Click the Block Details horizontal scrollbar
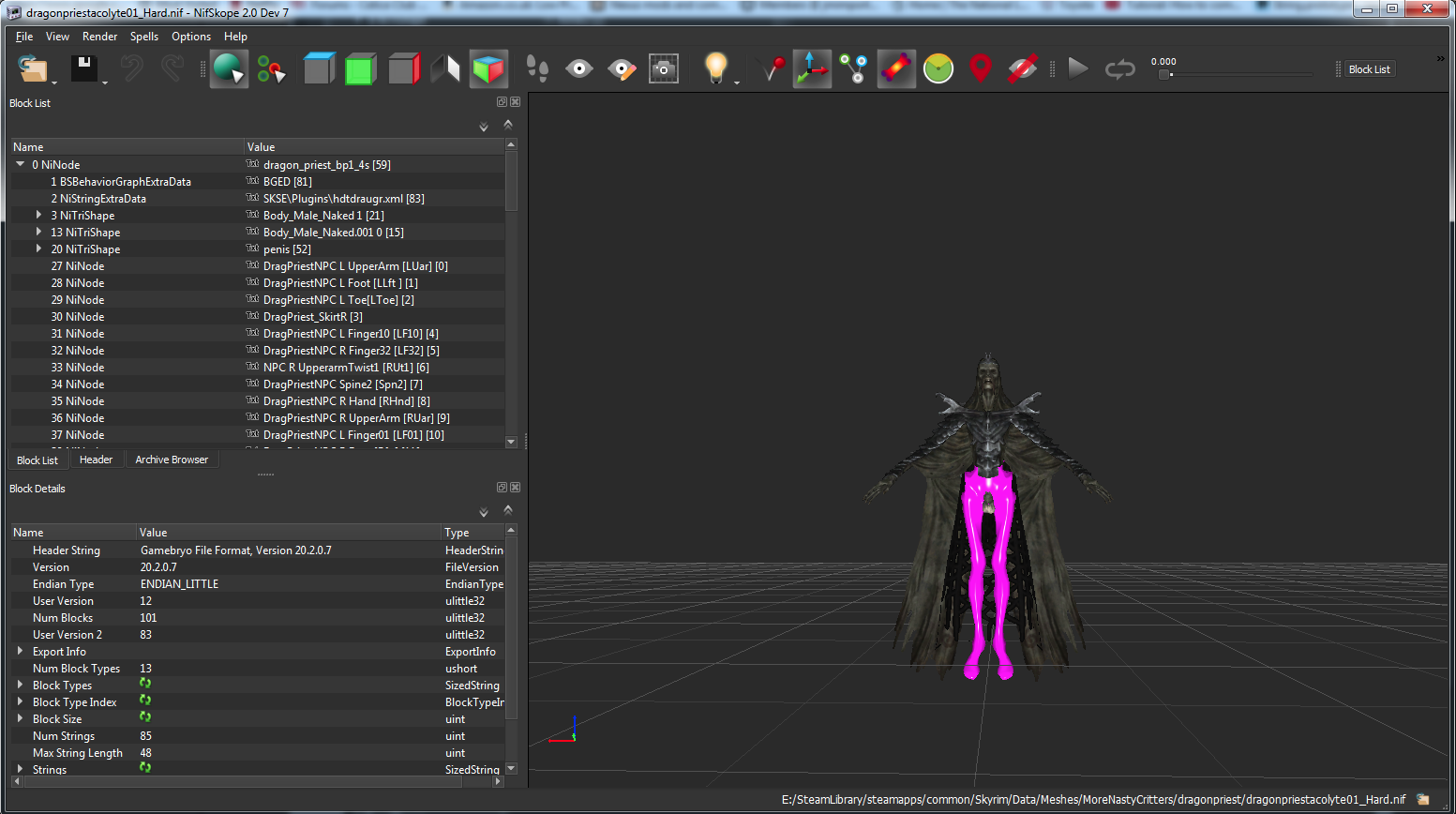The image size is (1456, 814). [257, 780]
